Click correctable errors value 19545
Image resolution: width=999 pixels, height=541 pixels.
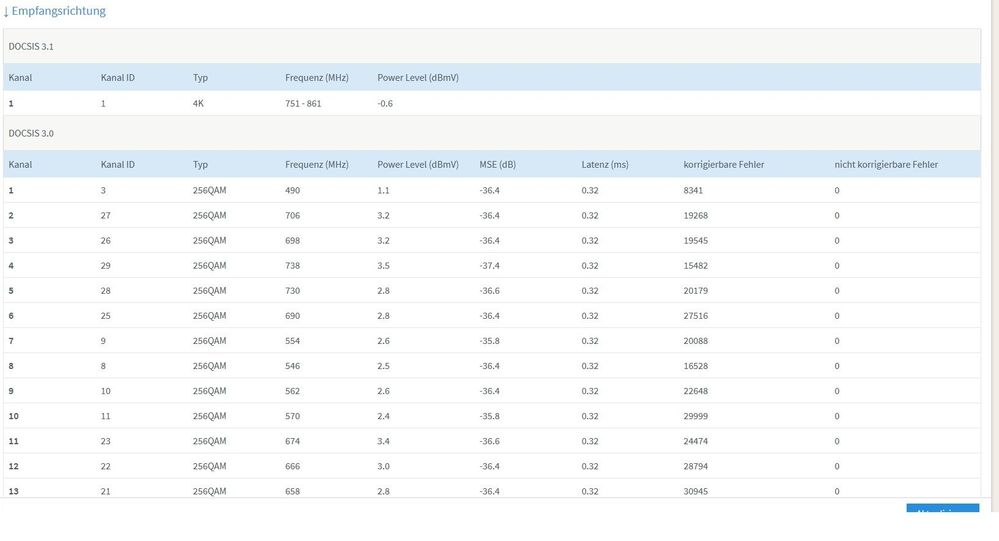[696, 241]
